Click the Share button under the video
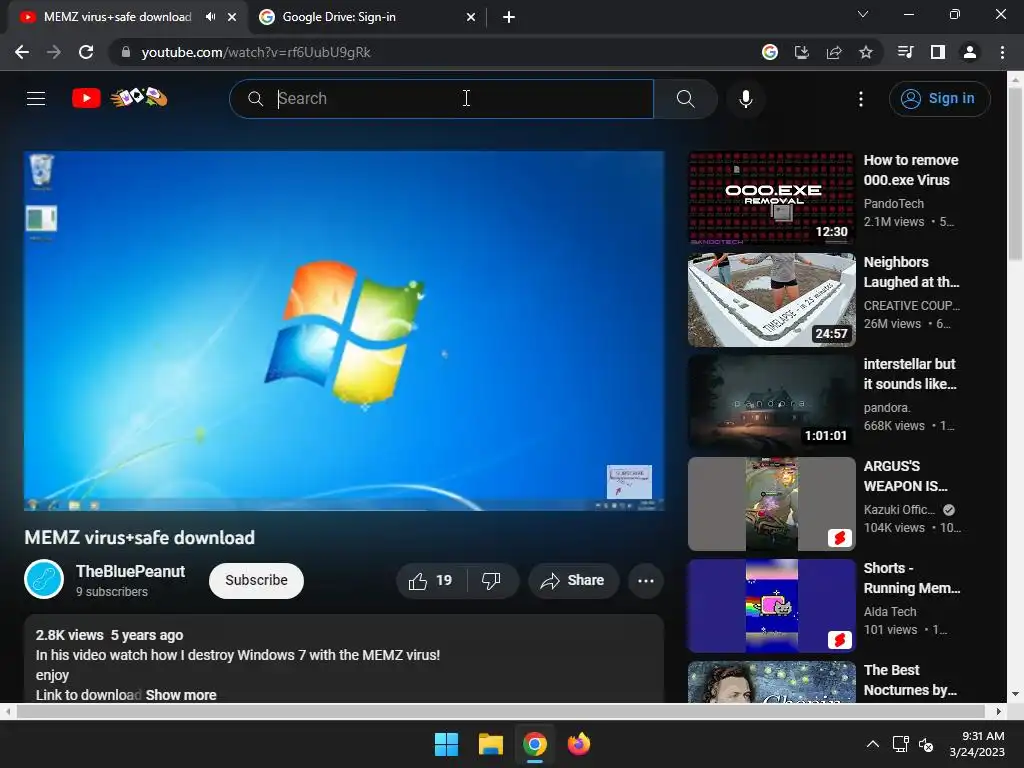The height and width of the screenshot is (768, 1024). coord(573,581)
